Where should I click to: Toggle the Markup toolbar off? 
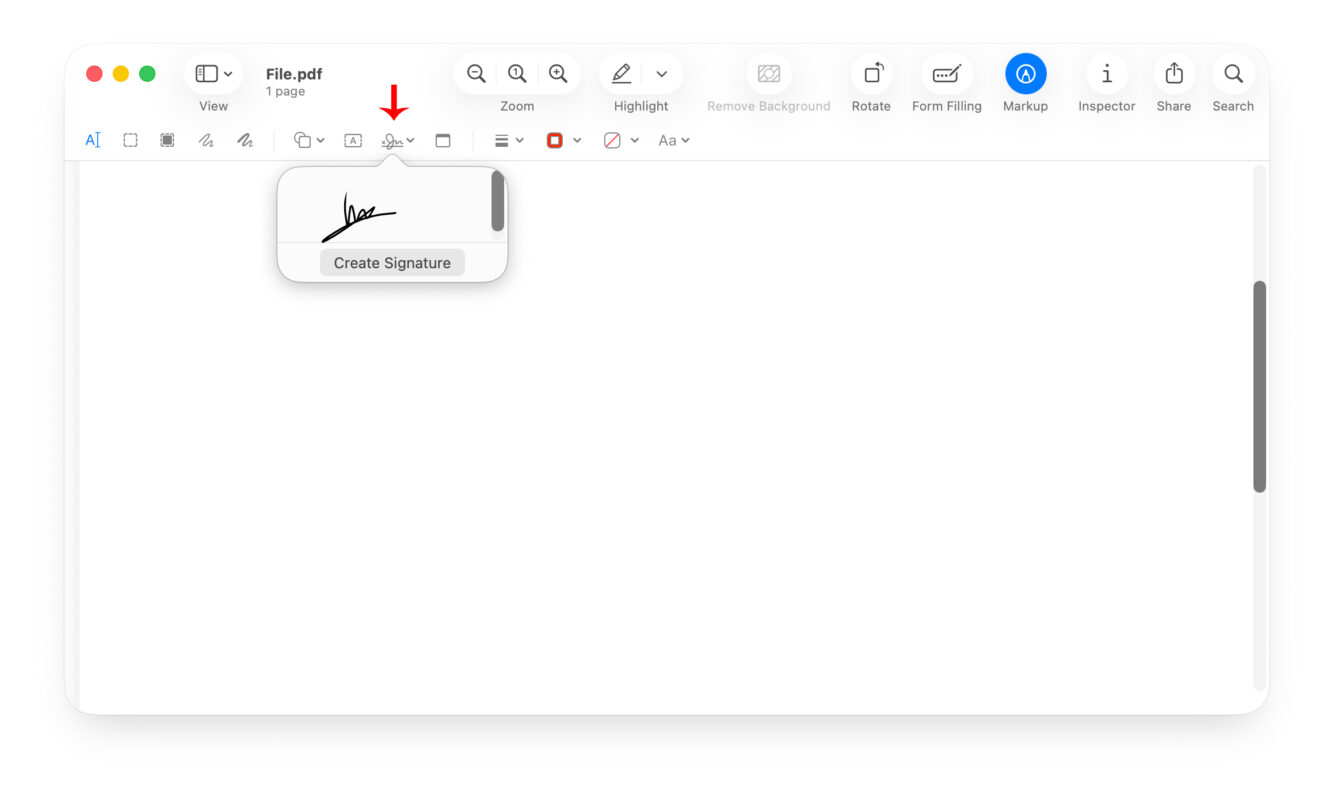tap(1025, 74)
